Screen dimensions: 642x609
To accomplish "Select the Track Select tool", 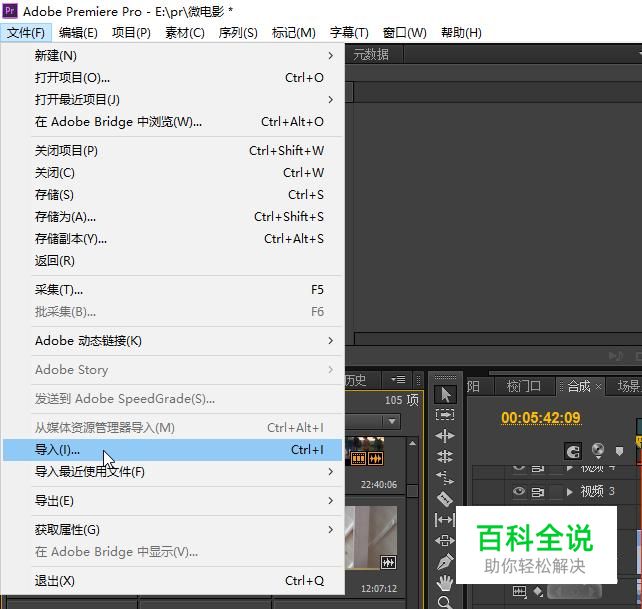I will pos(445,415).
